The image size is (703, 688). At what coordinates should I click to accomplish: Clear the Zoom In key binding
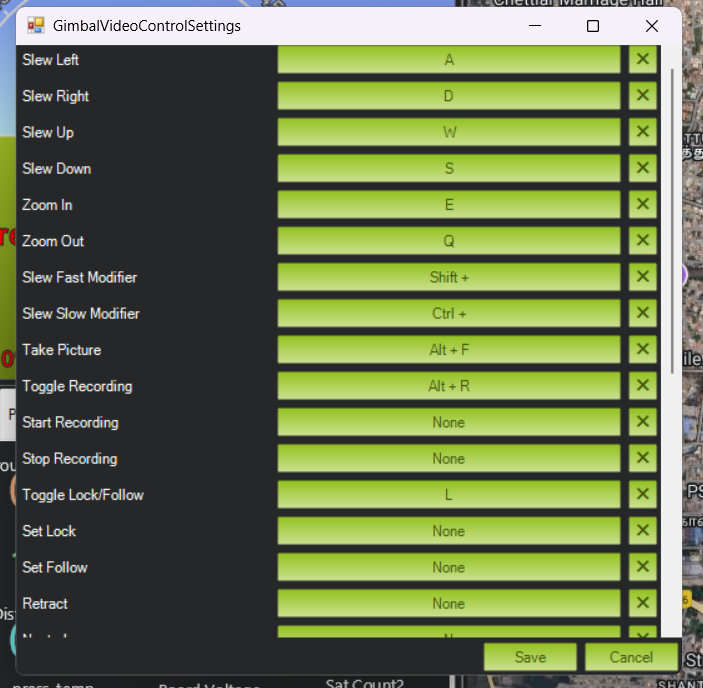642,204
